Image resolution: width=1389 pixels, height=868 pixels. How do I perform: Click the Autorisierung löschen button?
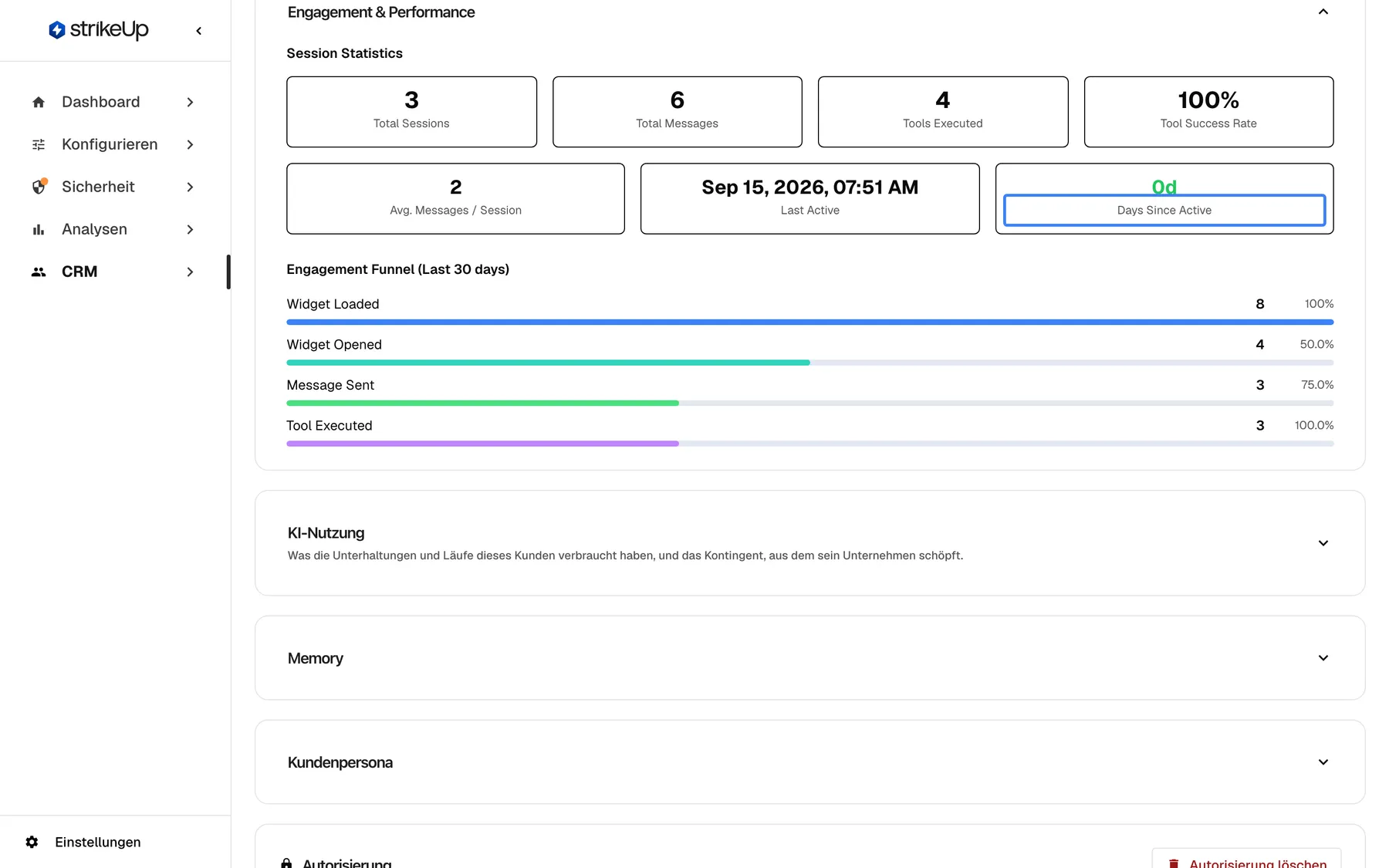pyautogui.click(x=1246, y=859)
